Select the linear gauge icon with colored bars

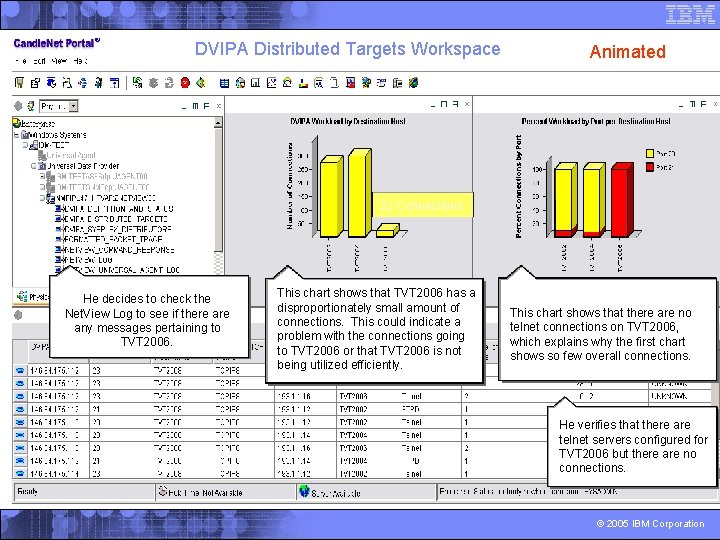click(303, 83)
